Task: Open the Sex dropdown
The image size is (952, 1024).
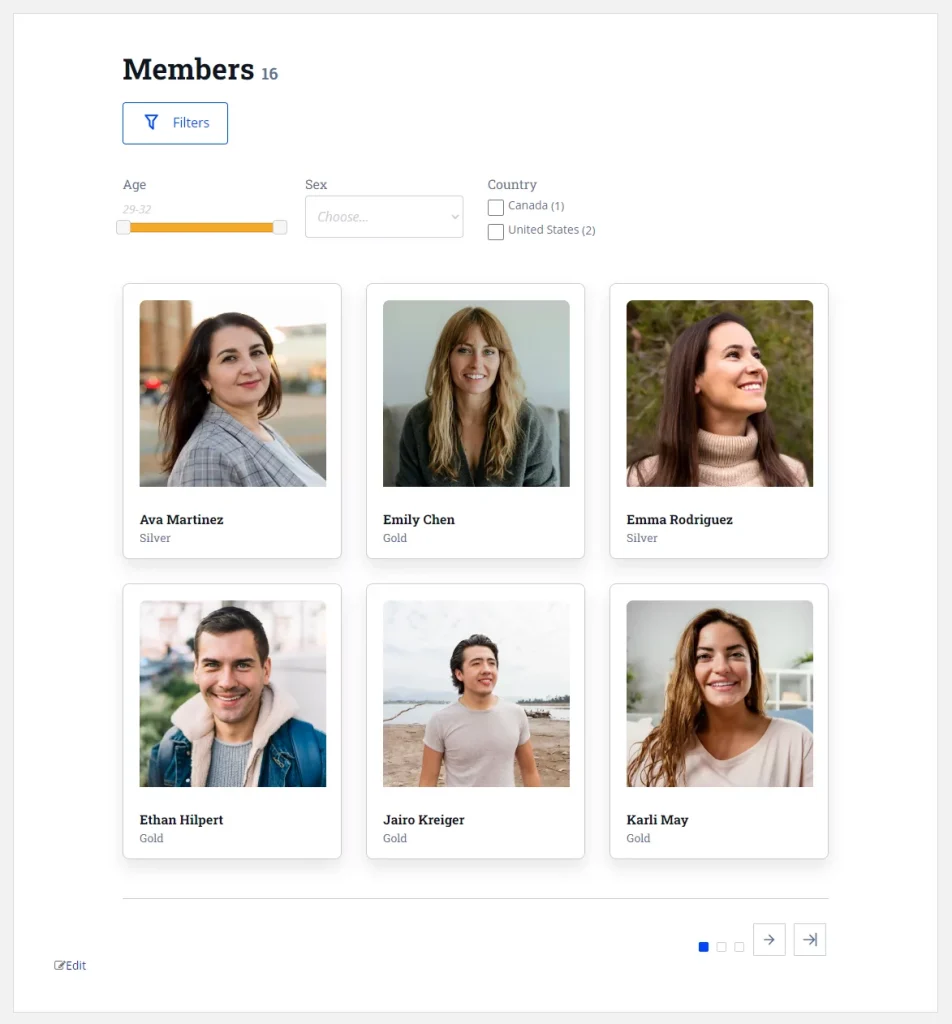Action: [x=384, y=217]
